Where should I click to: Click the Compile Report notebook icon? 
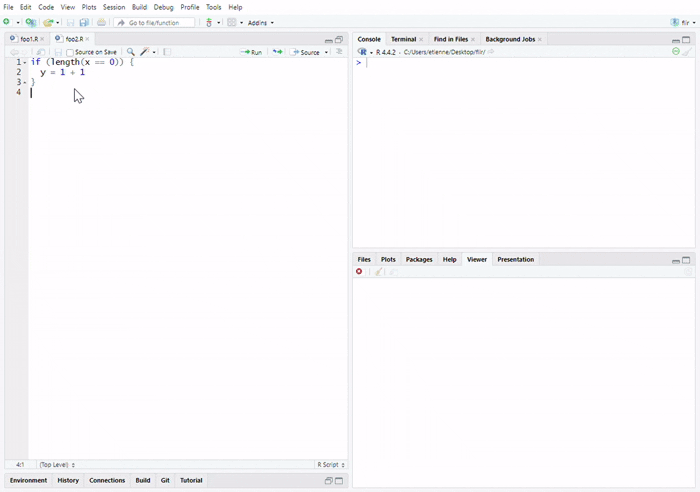tap(167, 52)
